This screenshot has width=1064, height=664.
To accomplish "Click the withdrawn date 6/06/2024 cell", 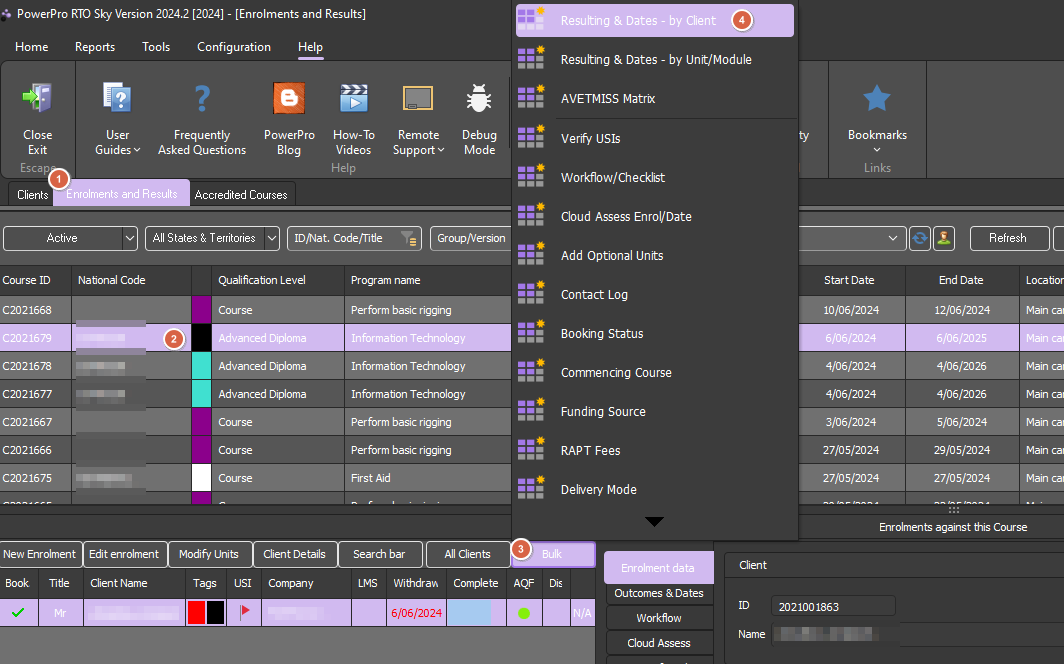I will (416, 612).
